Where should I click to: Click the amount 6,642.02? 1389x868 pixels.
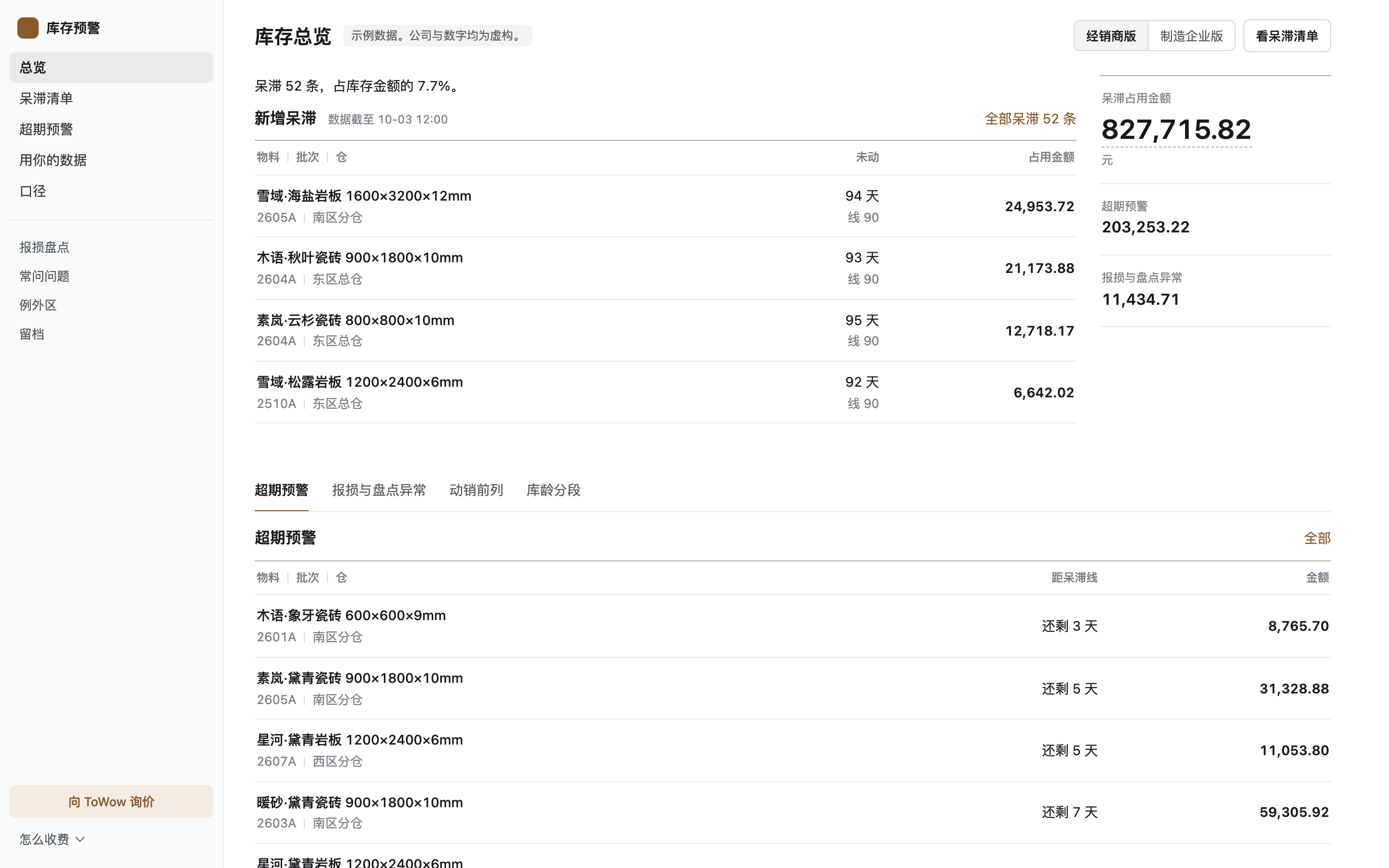pos(1044,393)
